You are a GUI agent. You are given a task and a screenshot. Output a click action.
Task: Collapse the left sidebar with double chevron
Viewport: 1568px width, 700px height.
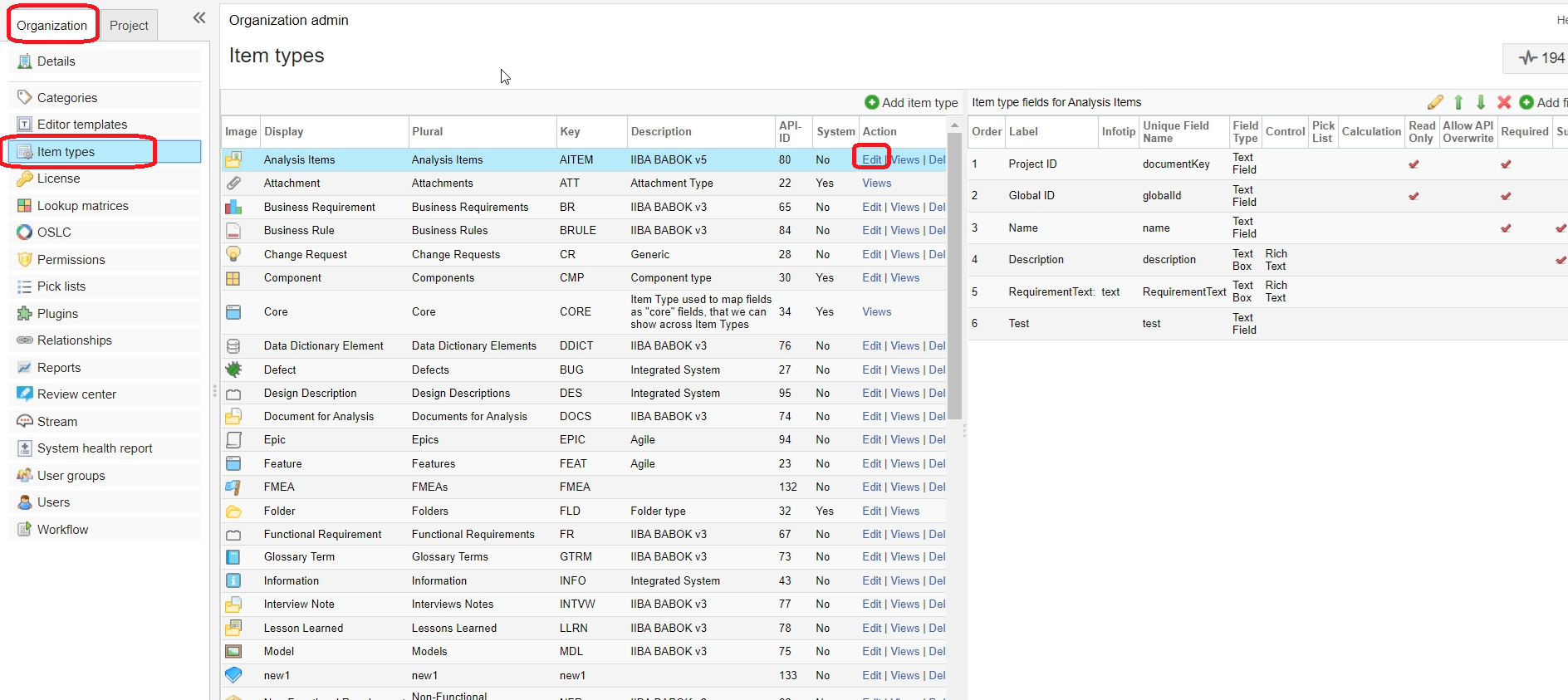tap(199, 18)
